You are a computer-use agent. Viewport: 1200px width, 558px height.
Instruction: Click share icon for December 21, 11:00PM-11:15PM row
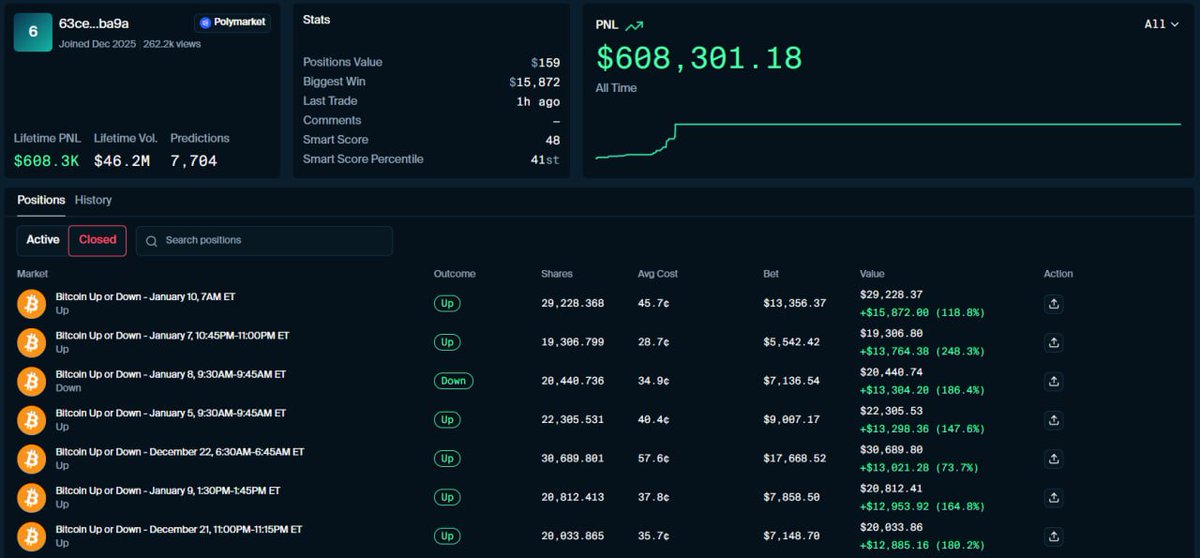(1053, 536)
